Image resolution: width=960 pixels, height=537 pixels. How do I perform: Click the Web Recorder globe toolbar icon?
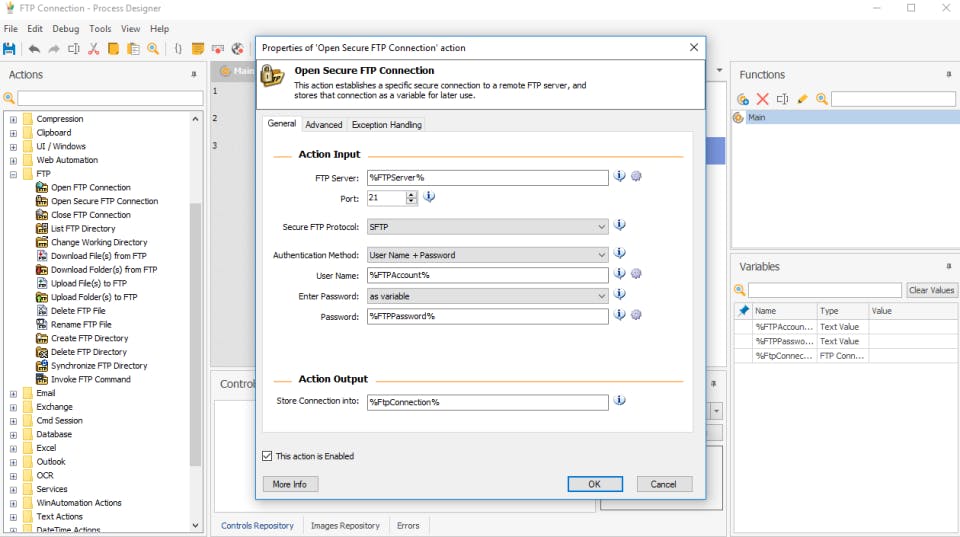click(238, 49)
